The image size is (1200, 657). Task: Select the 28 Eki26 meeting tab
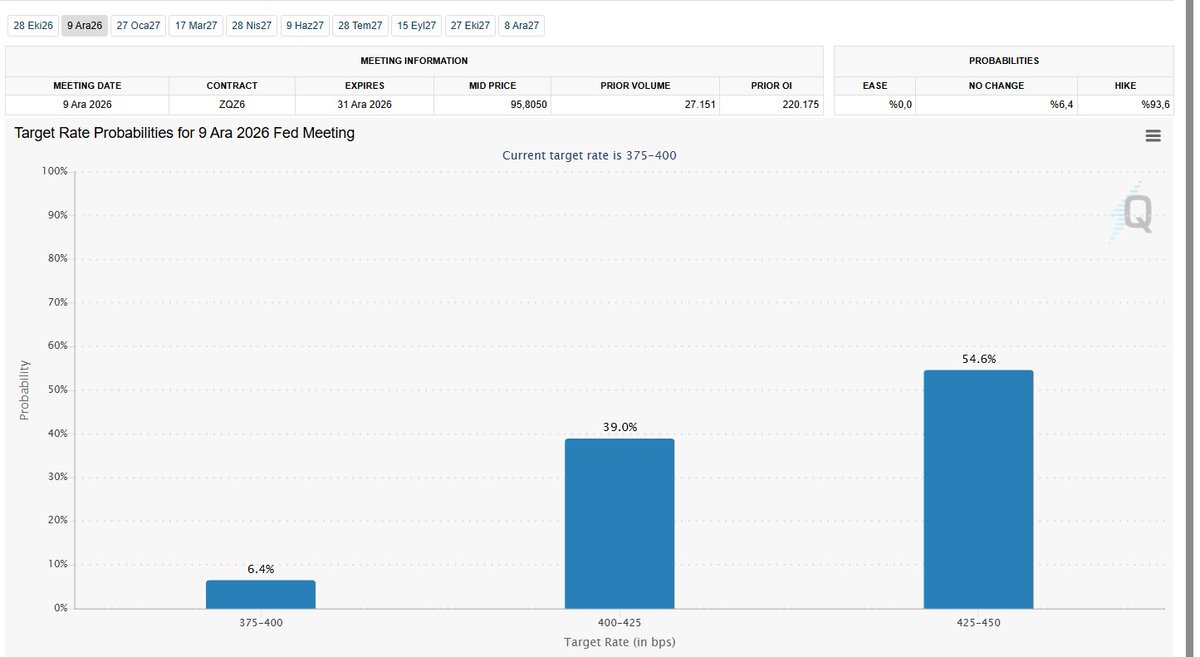(32, 26)
